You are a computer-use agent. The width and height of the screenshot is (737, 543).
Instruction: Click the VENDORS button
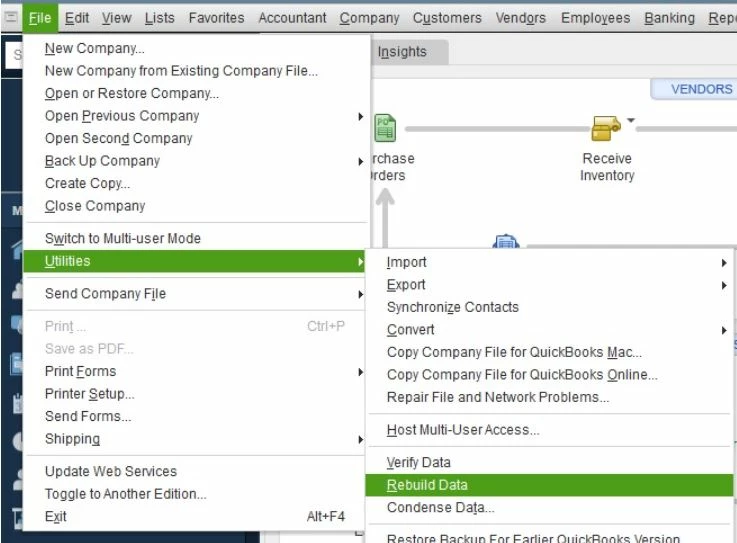pos(701,89)
